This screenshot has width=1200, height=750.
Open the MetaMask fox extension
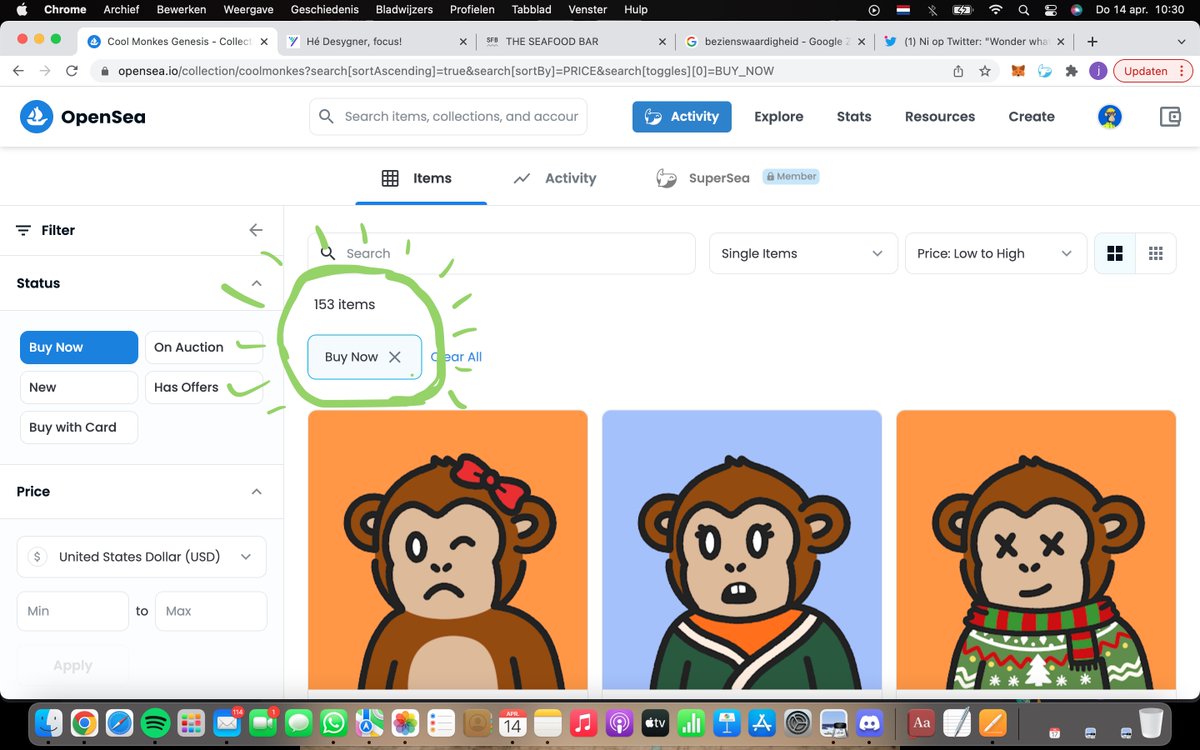coord(1018,71)
